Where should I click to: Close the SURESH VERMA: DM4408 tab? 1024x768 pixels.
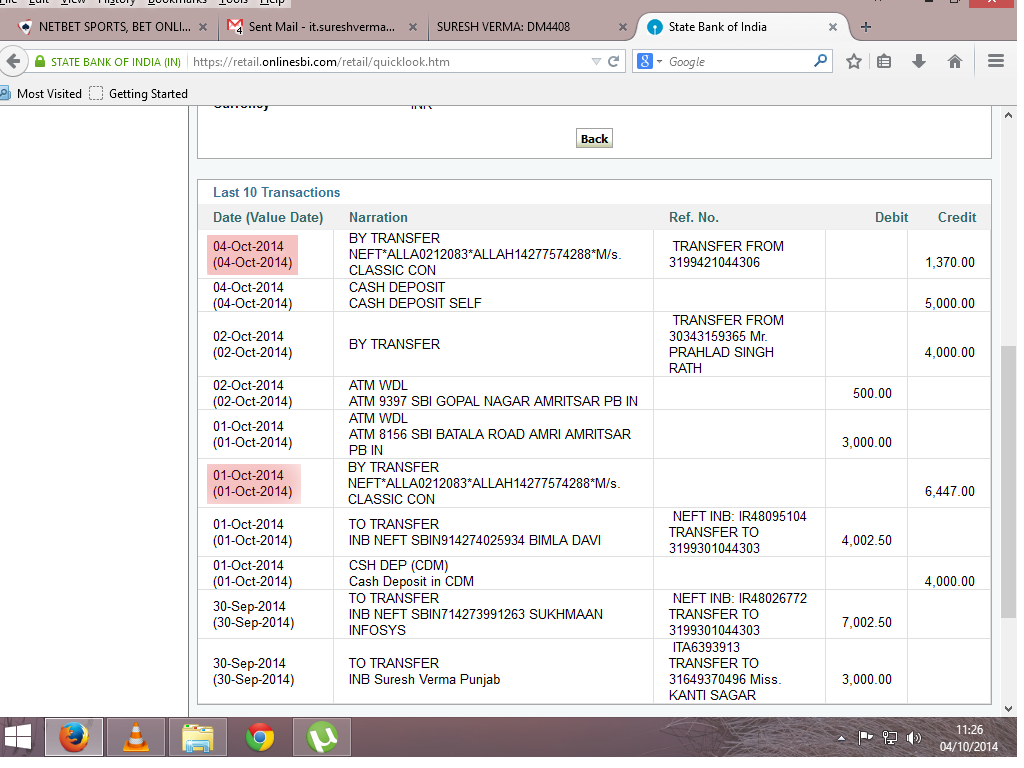coord(622,27)
